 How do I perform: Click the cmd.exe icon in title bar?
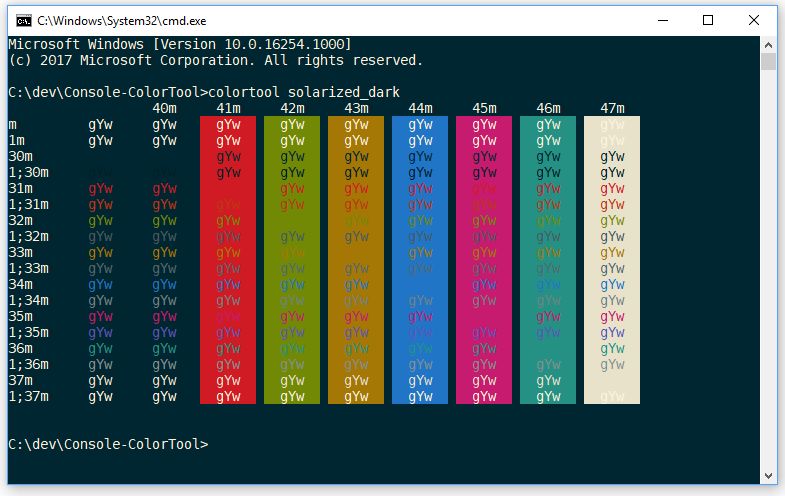pos(24,21)
